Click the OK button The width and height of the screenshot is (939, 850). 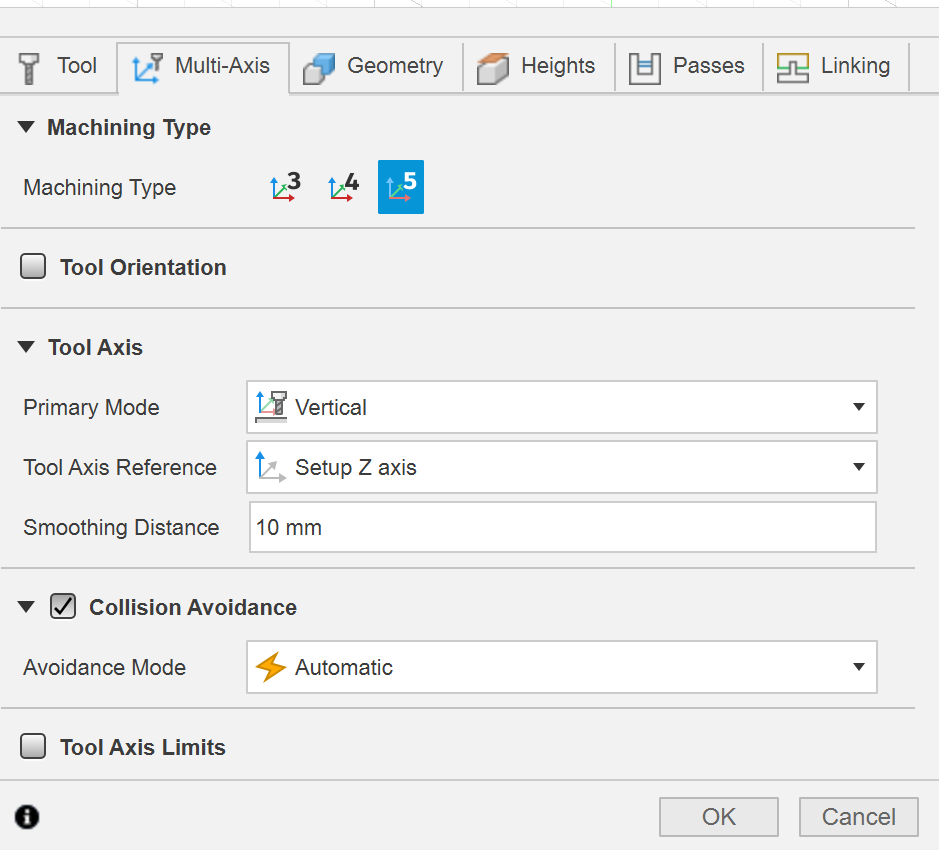click(718, 817)
